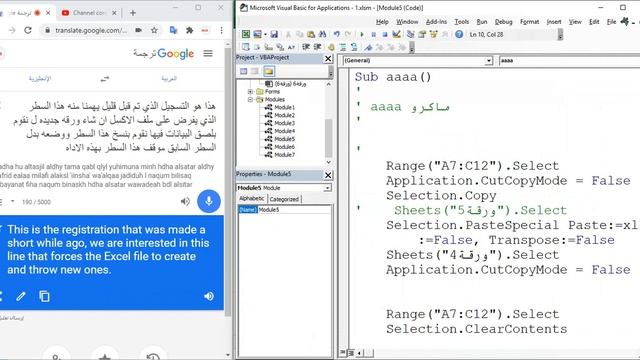Open the Window menu
The width and height of the screenshot is (640, 360).
(x=407, y=22)
